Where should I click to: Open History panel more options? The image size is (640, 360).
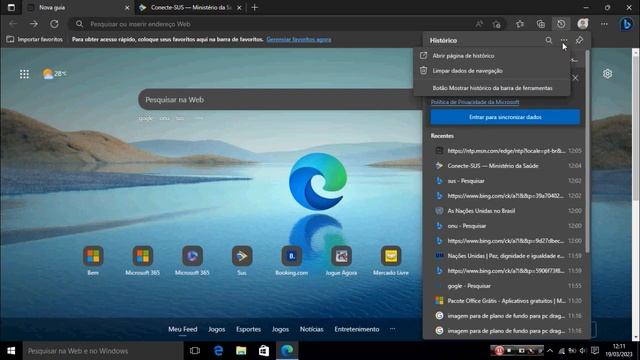pos(564,40)
